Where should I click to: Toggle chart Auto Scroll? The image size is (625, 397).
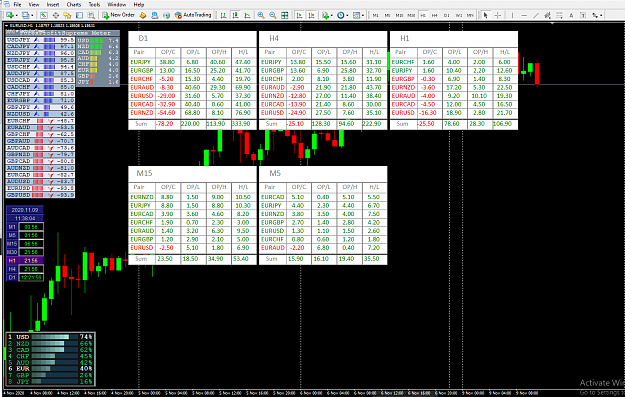point(299,15)
